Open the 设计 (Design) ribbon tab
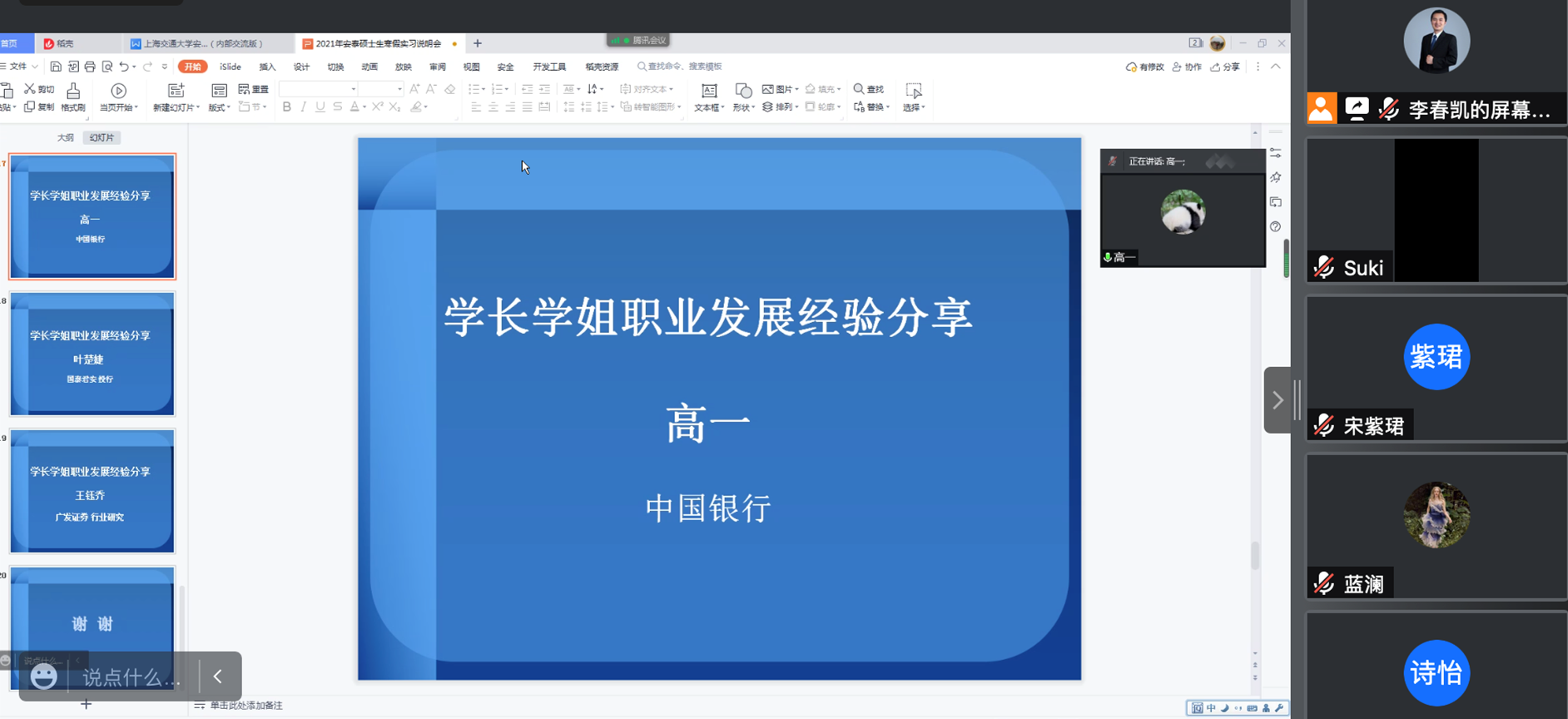Viewport: 1568px width, 719px height. point(301,67)
